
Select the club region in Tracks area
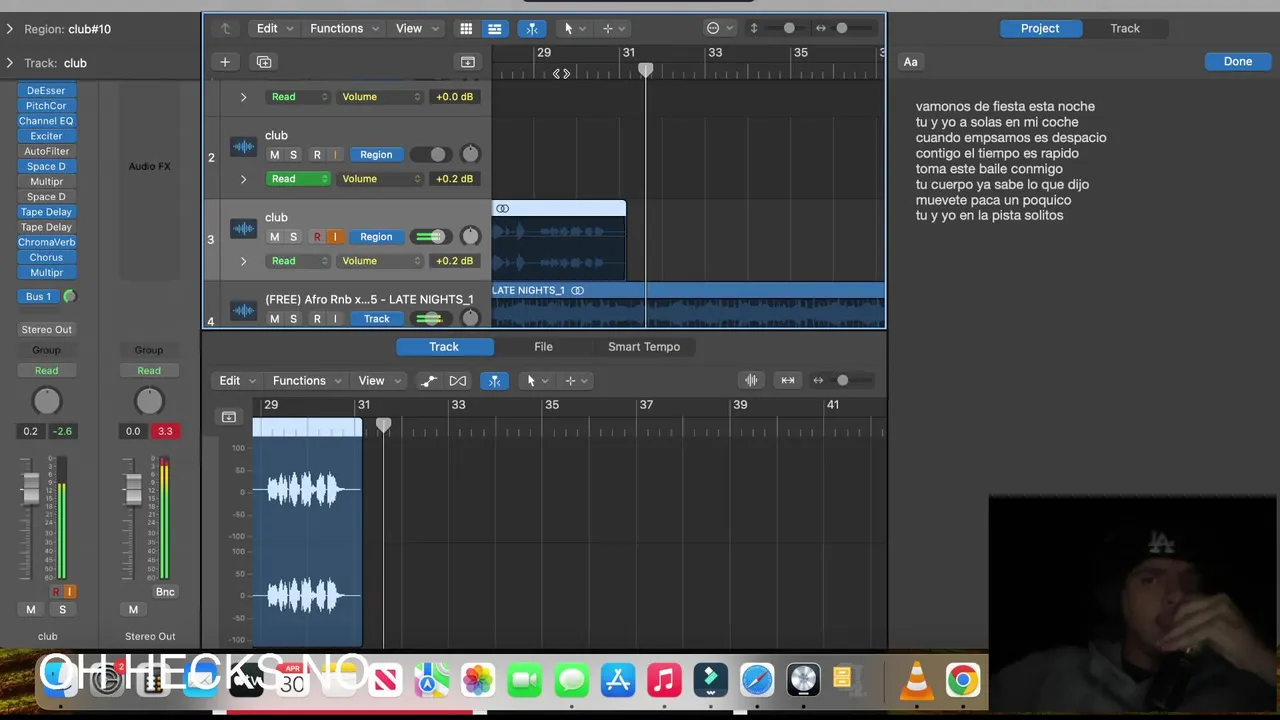pos(559,241)
